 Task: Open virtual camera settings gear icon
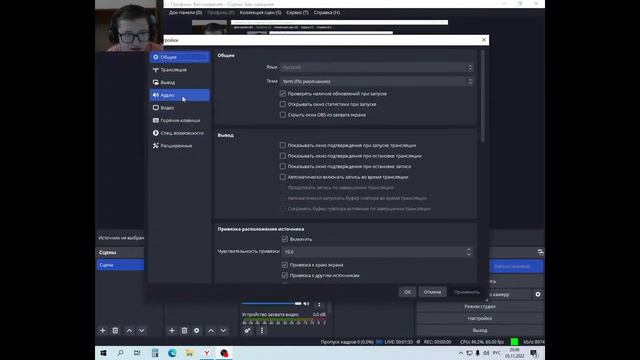tap(538, 294)
